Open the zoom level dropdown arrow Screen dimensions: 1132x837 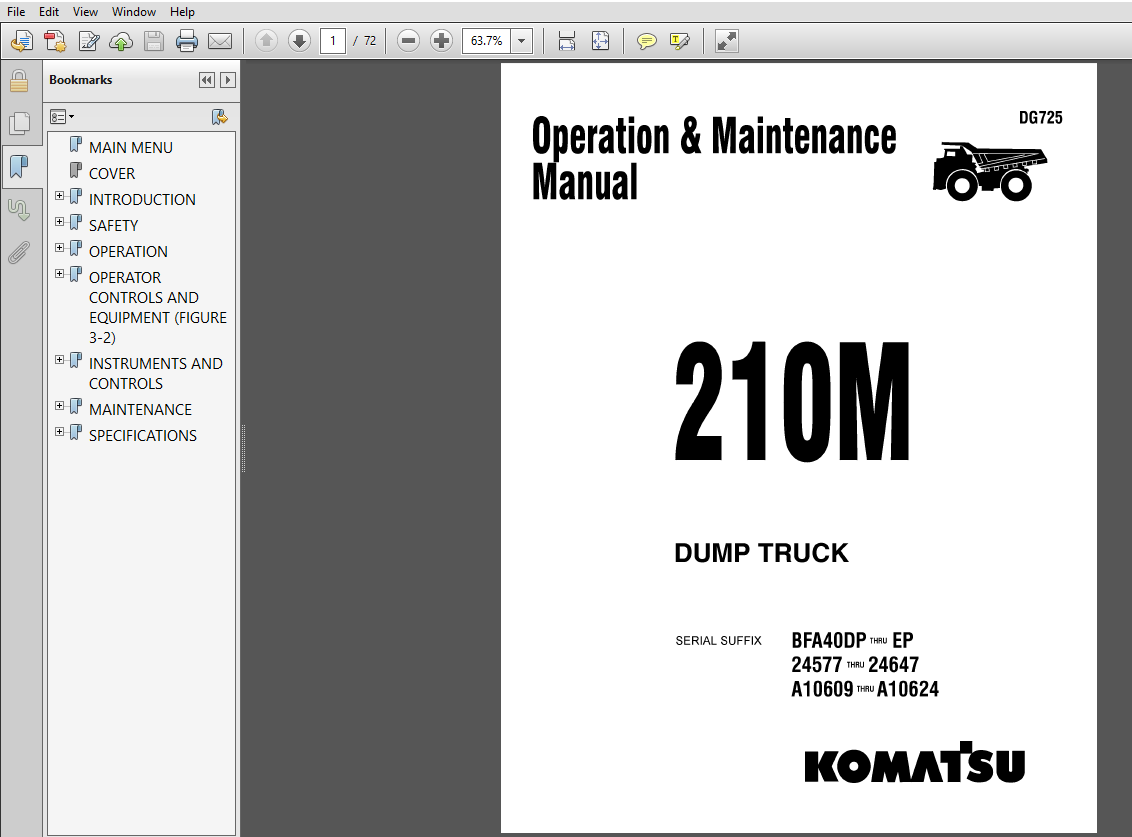click(521, 41)
